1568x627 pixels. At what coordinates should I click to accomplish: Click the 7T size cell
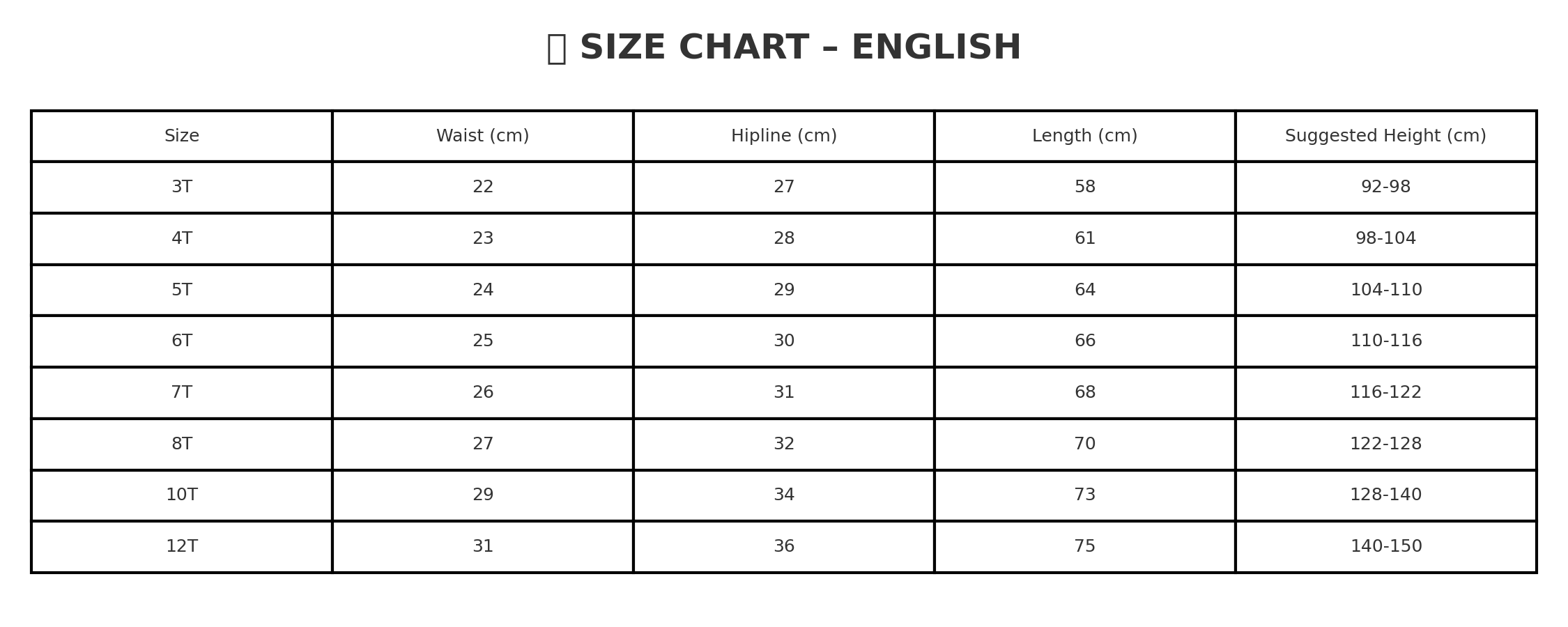(182, 393)
